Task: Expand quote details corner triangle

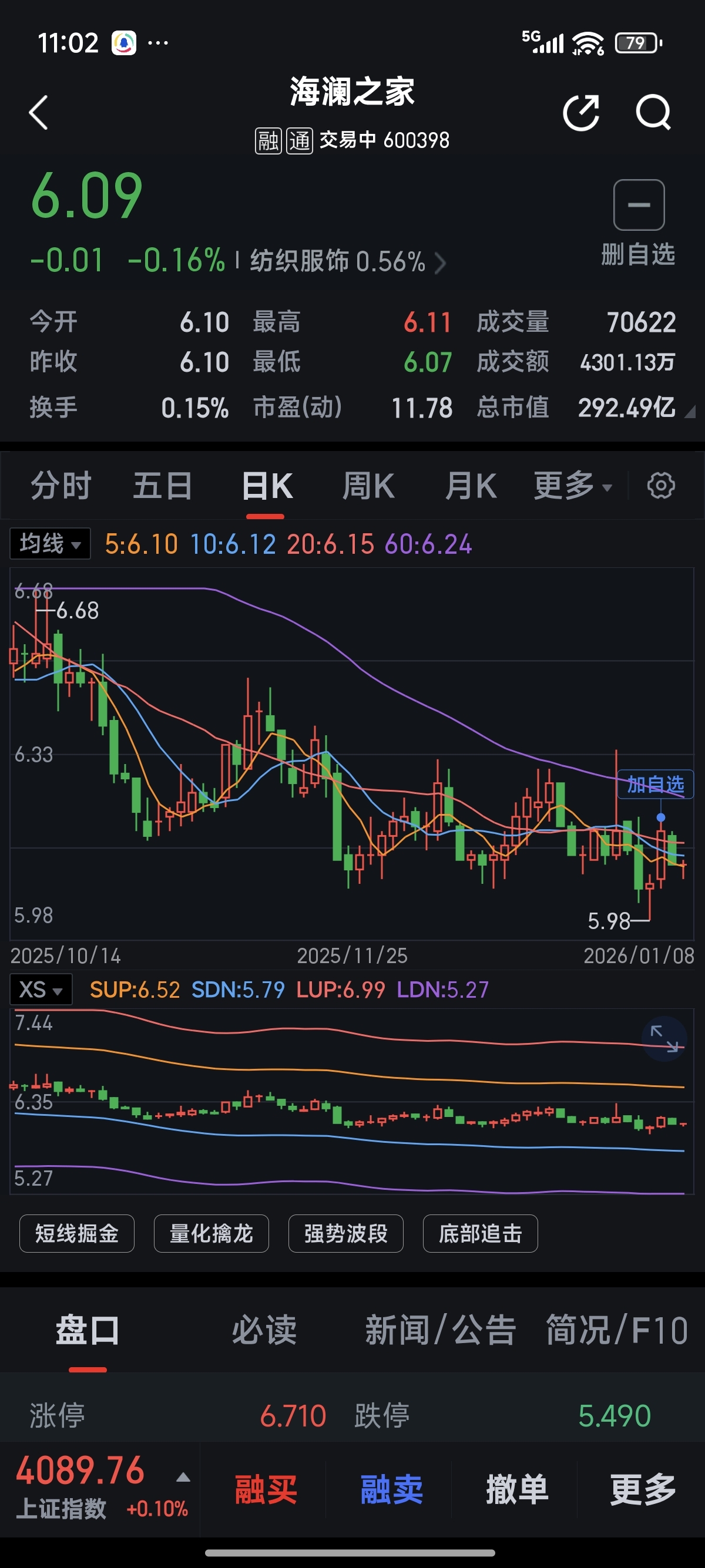Action: 690,412
